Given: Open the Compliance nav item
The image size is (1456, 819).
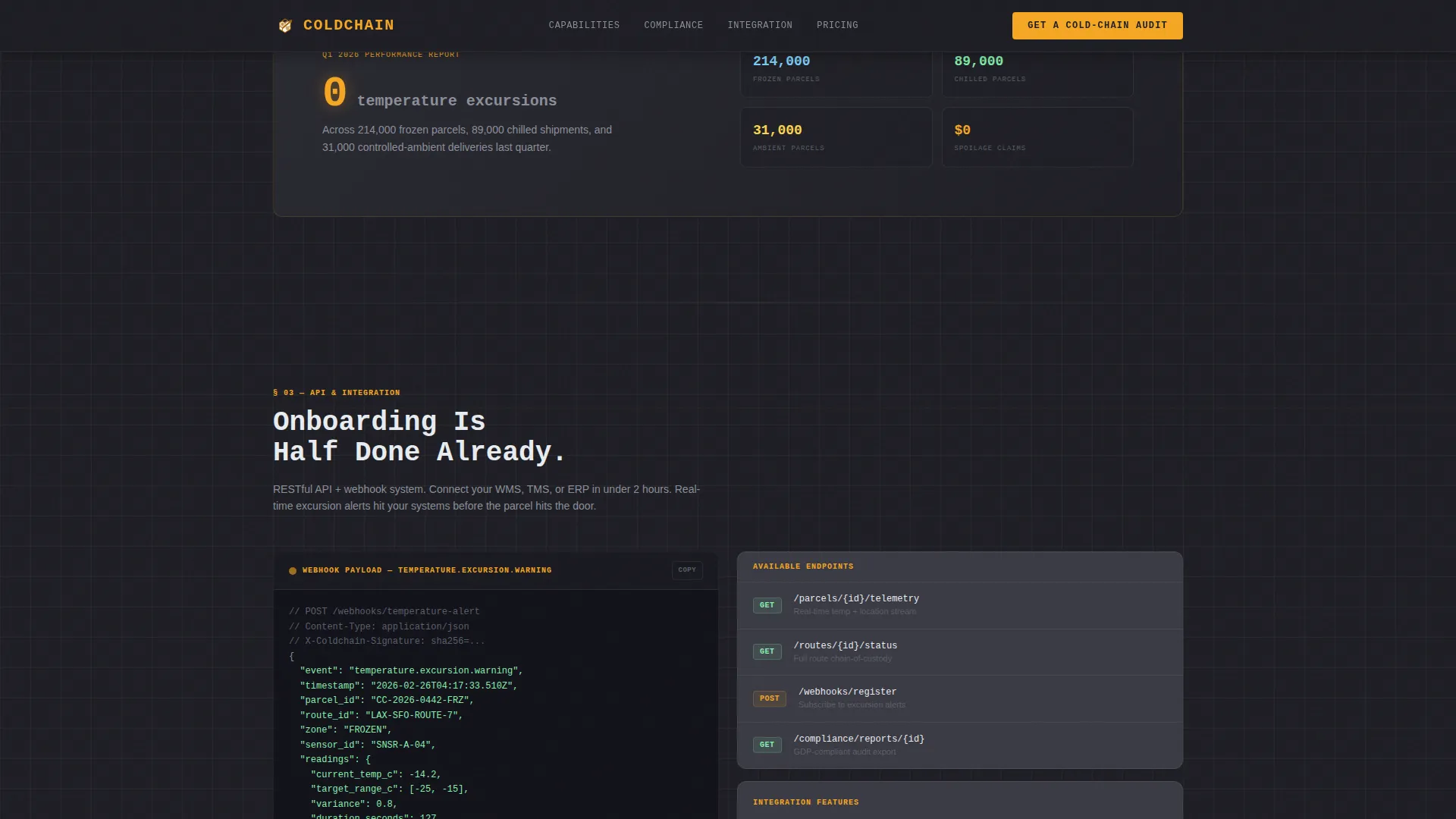Looking at the screenshot, I should click(x=673, y=25).
